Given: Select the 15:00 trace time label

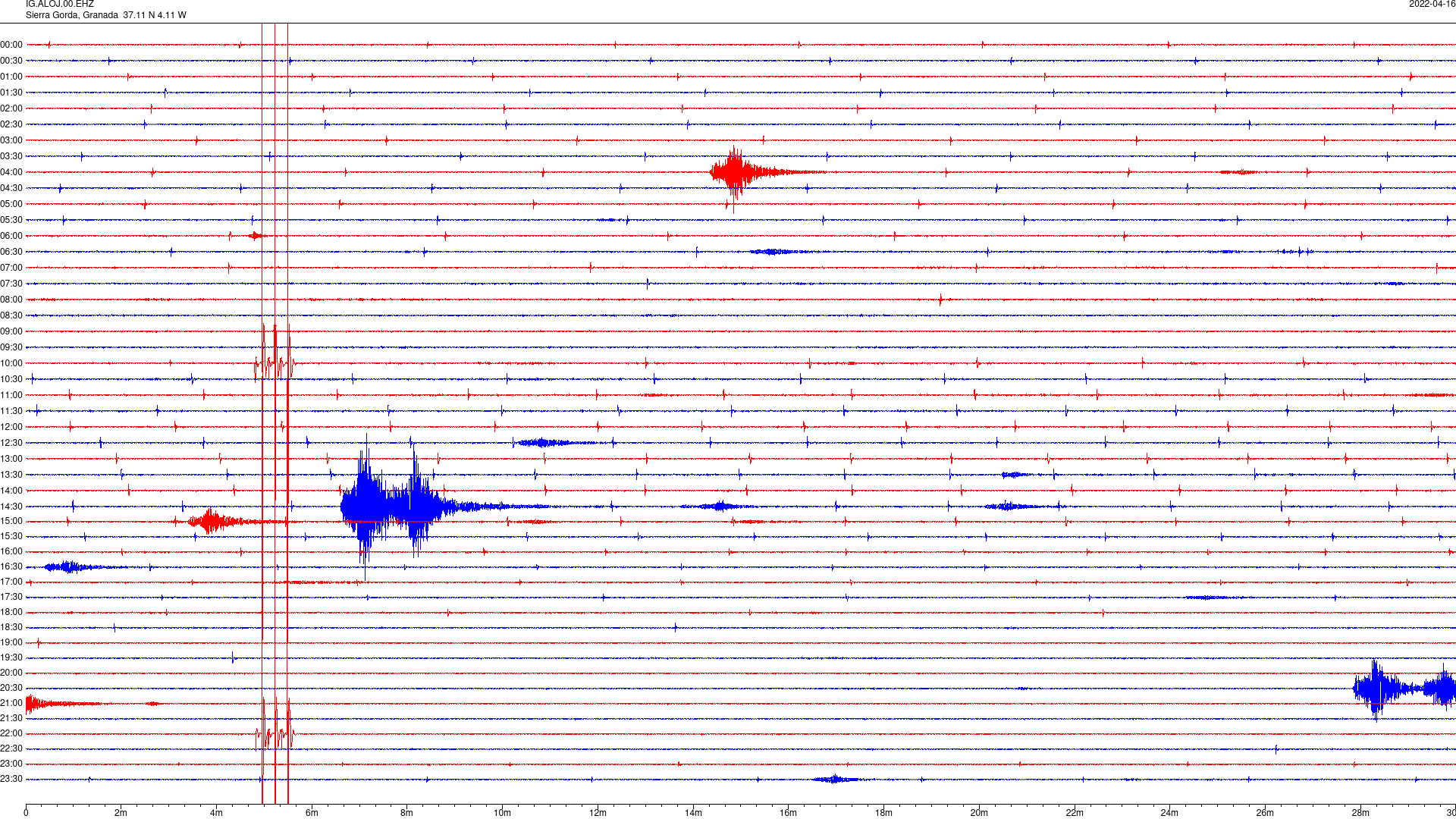Looking at the screenshot, I should tap(11, 521).
